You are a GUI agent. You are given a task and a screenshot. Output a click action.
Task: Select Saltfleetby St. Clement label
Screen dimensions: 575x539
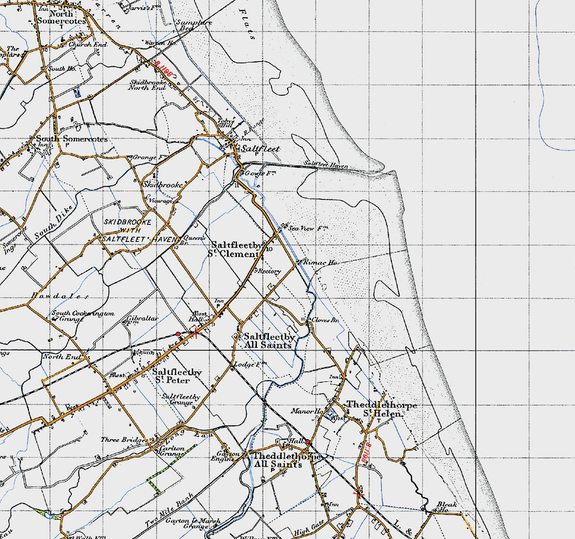(236, 249)
